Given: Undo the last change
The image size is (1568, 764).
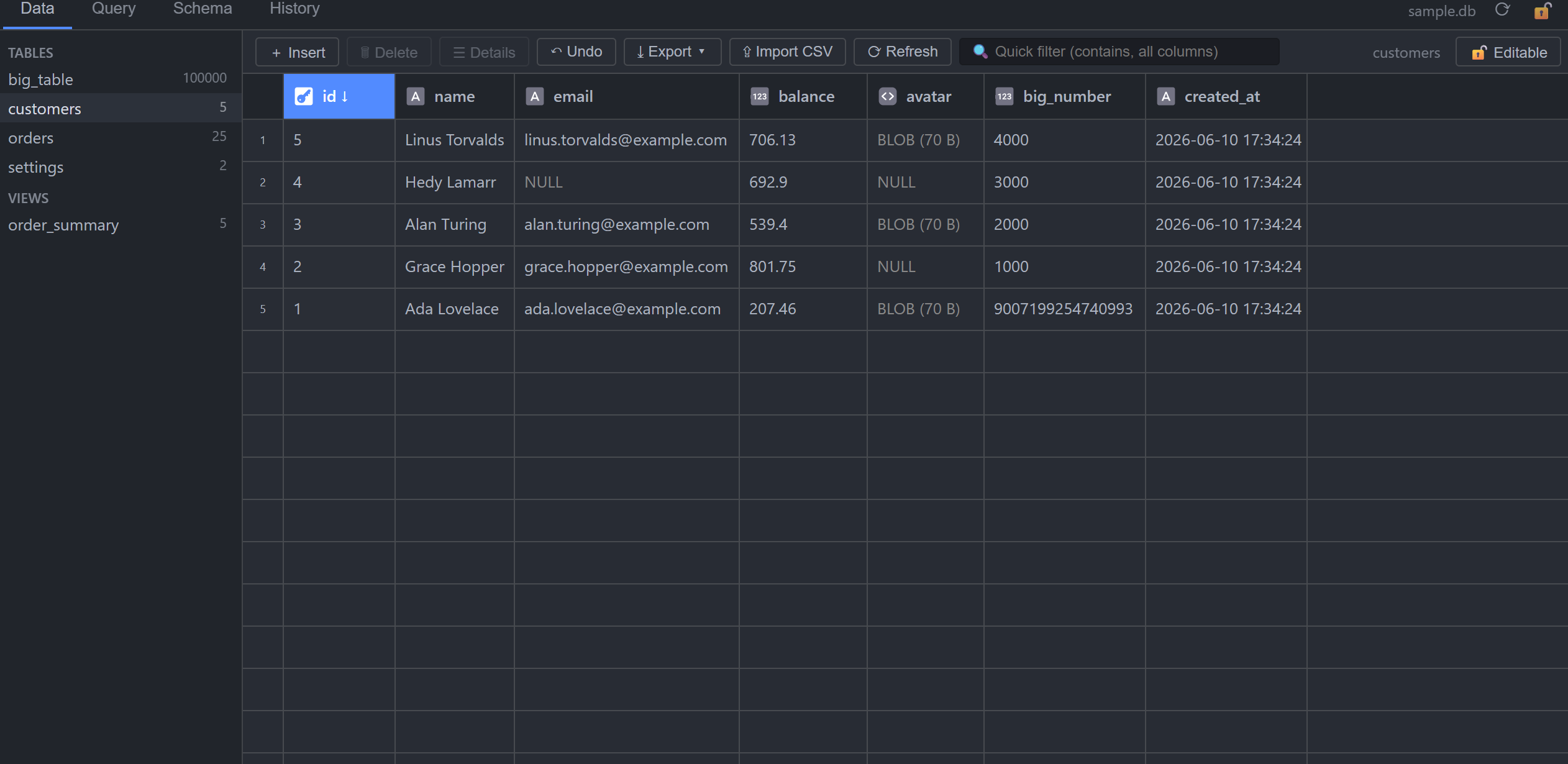Looking at the screenshot, I should coord(576,52).
